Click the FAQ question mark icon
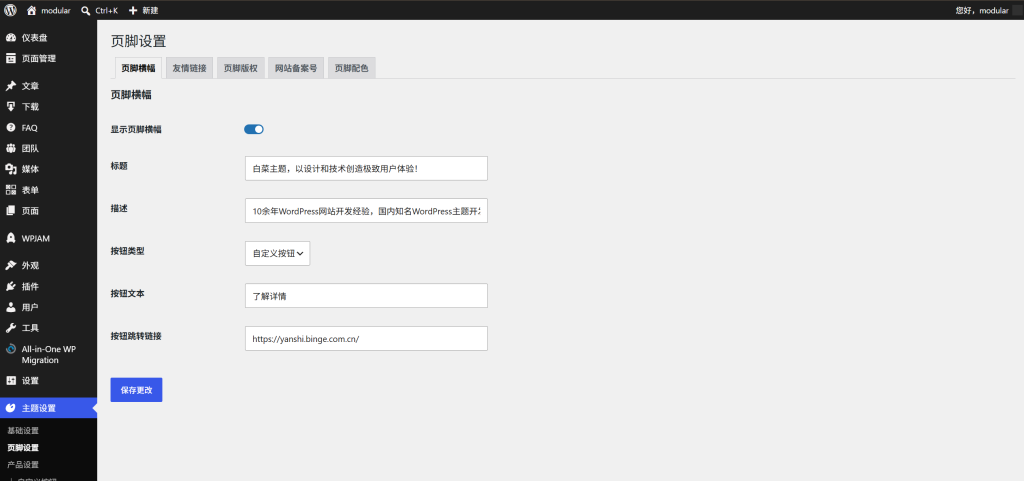 click(10, 127)
